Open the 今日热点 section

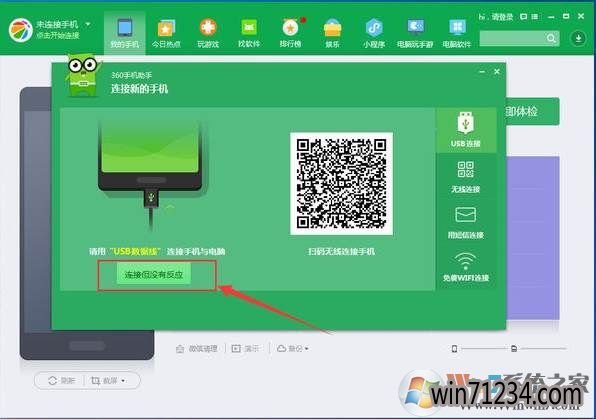click(x=166, y=33)
